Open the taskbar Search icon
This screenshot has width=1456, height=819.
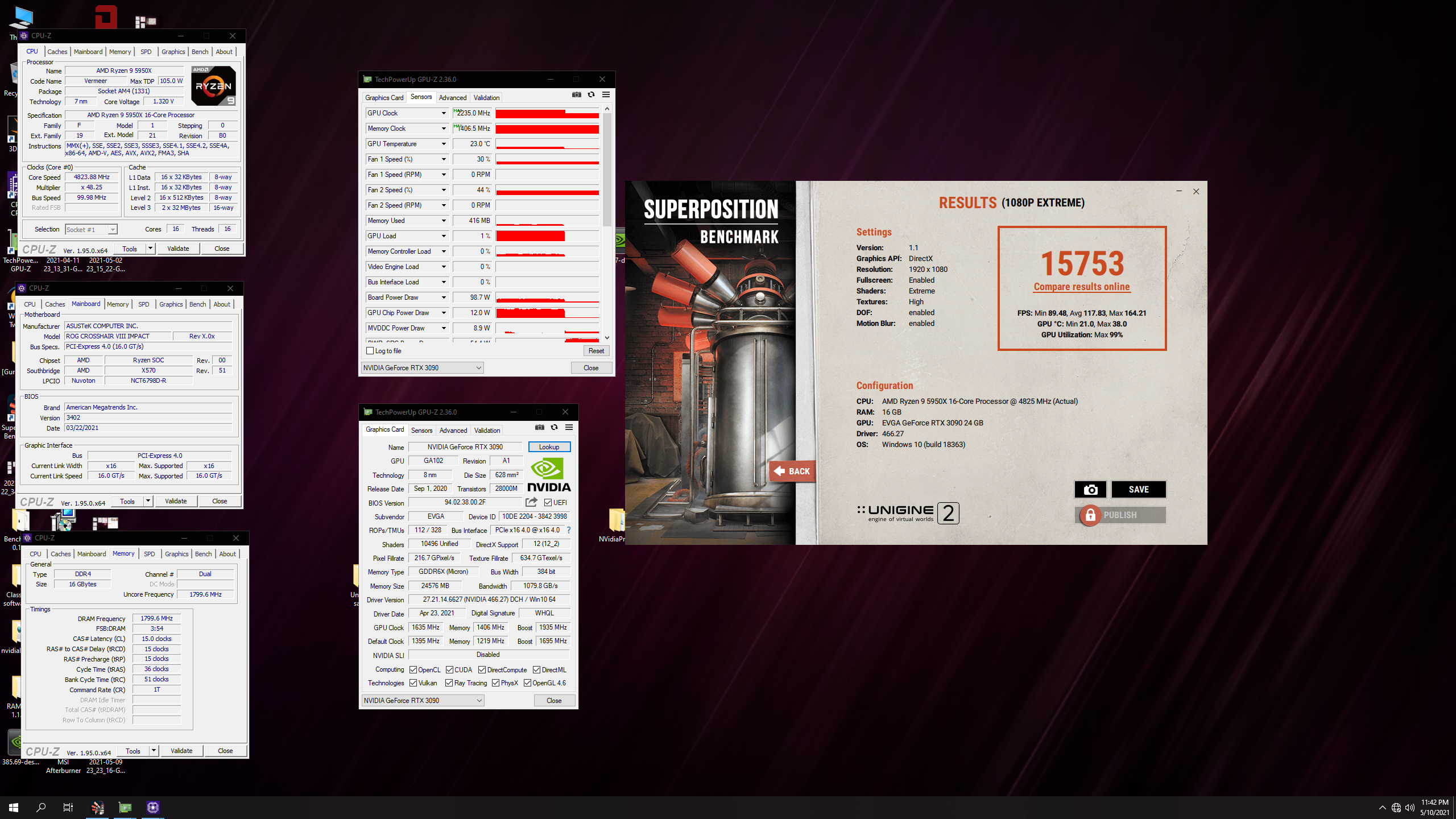[41, 808]
